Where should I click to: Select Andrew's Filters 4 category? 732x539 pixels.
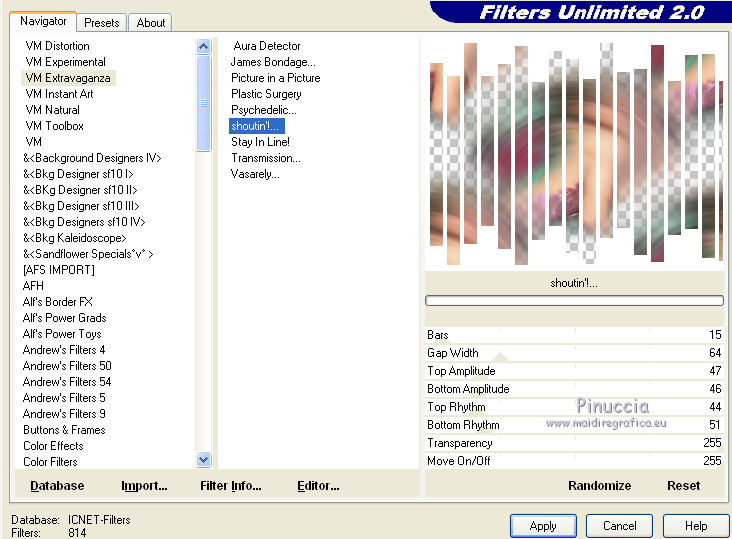click(64, 350)
